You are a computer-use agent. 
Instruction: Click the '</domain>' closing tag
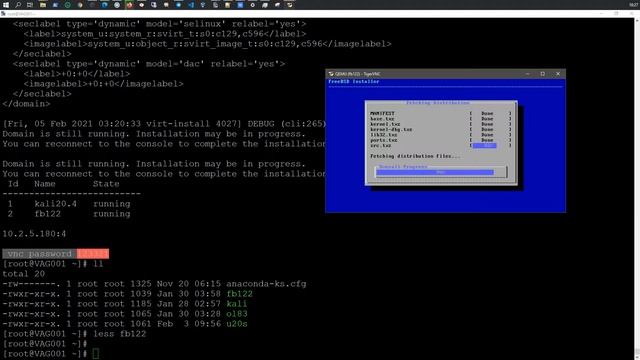click(27, 104)
